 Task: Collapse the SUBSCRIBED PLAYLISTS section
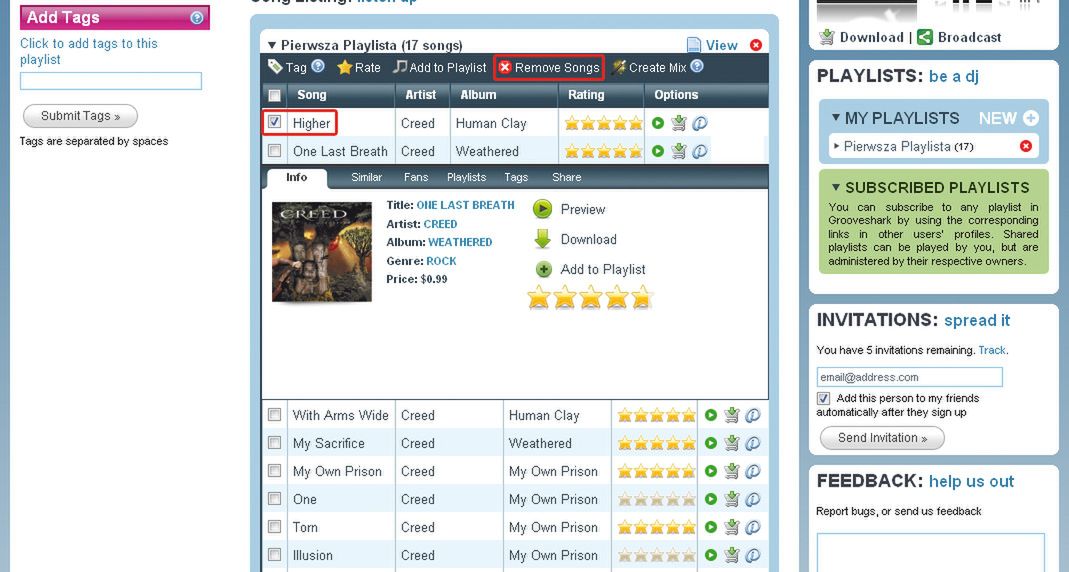point(836,187)
